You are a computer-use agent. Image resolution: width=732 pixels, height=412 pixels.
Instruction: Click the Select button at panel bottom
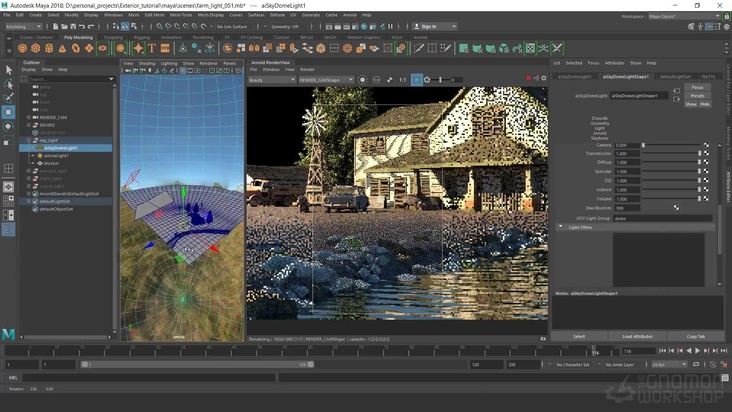coord(579,336)
